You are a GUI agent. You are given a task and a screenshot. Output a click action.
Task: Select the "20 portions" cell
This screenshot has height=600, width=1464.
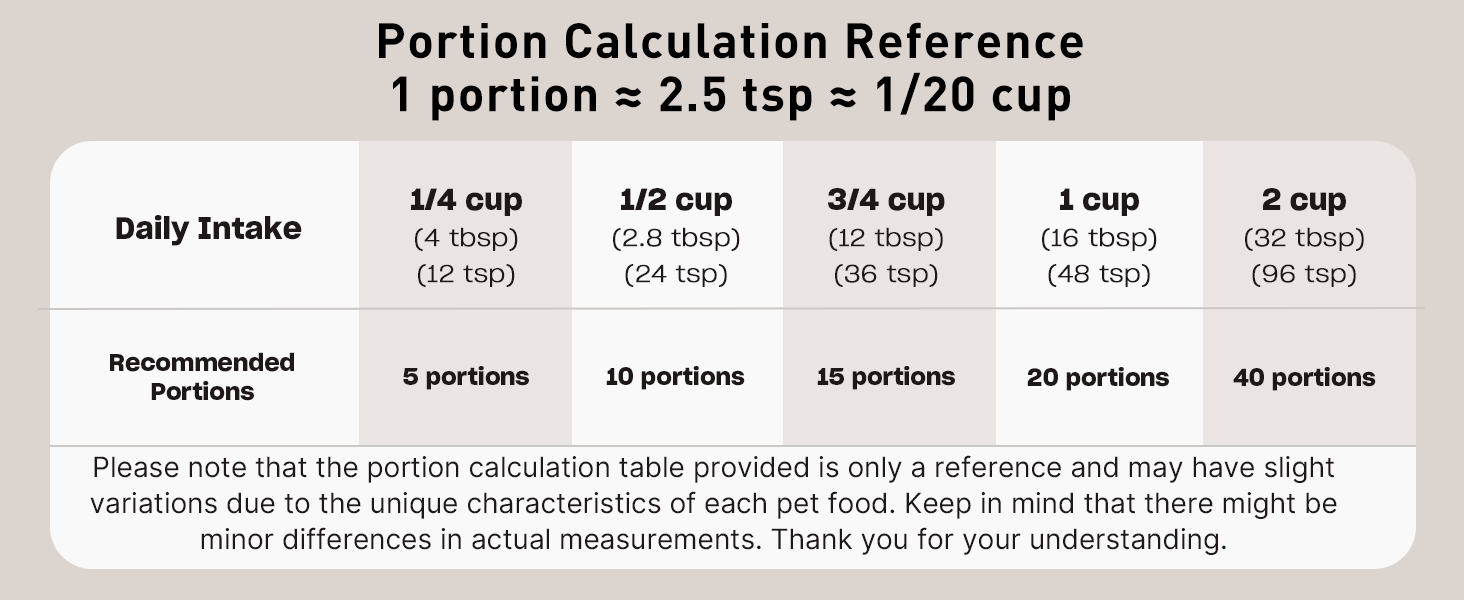(1098, 378)
